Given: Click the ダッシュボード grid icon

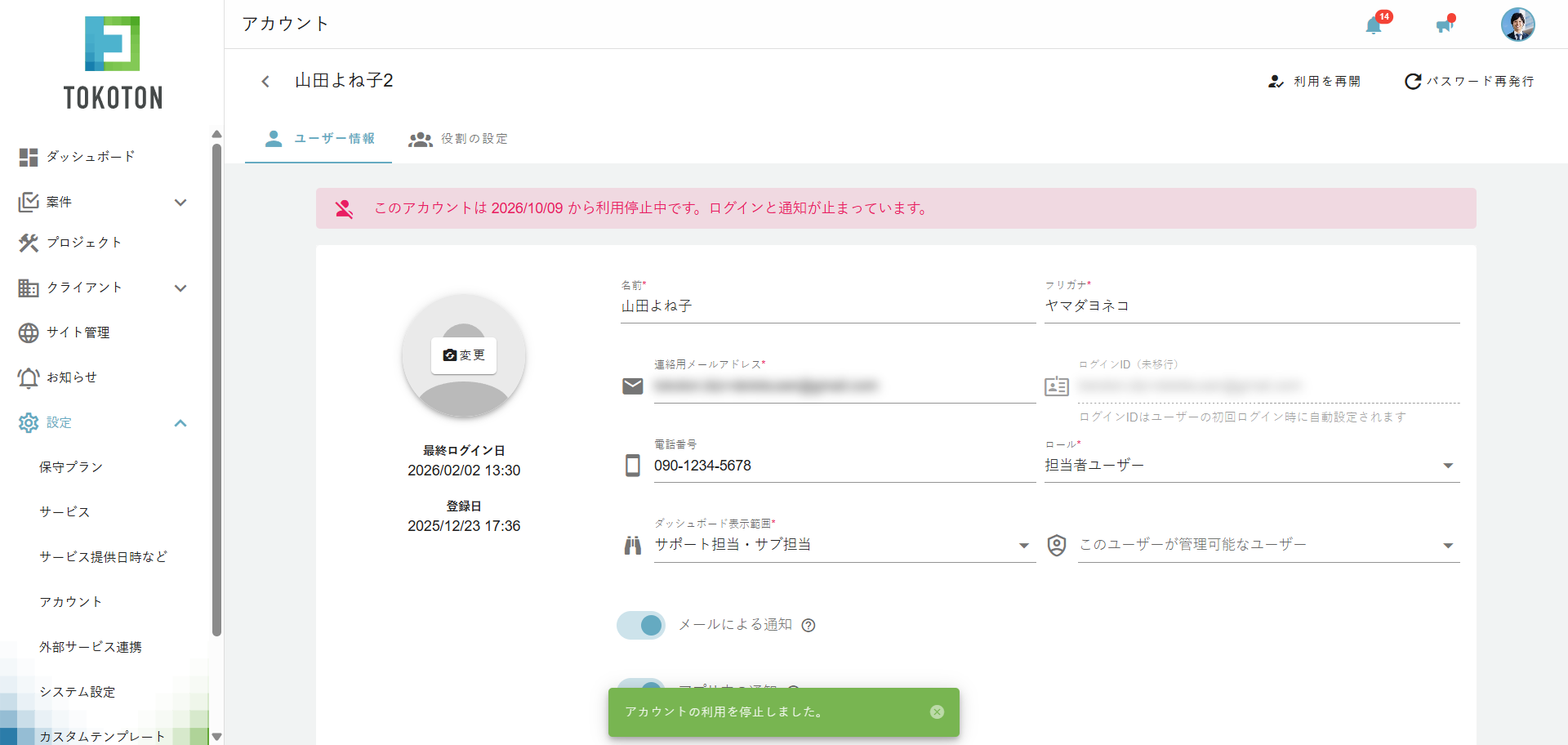Looking at the screenshot, I should point(29,157).
